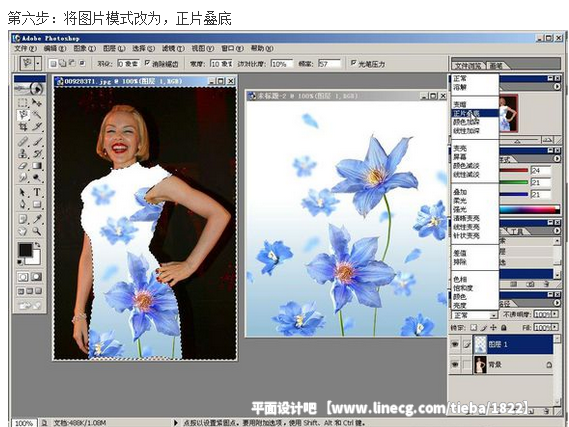Open the status bar info arrow
The width and height of the screenshot is (569, 427).
(x=176, y=422)
